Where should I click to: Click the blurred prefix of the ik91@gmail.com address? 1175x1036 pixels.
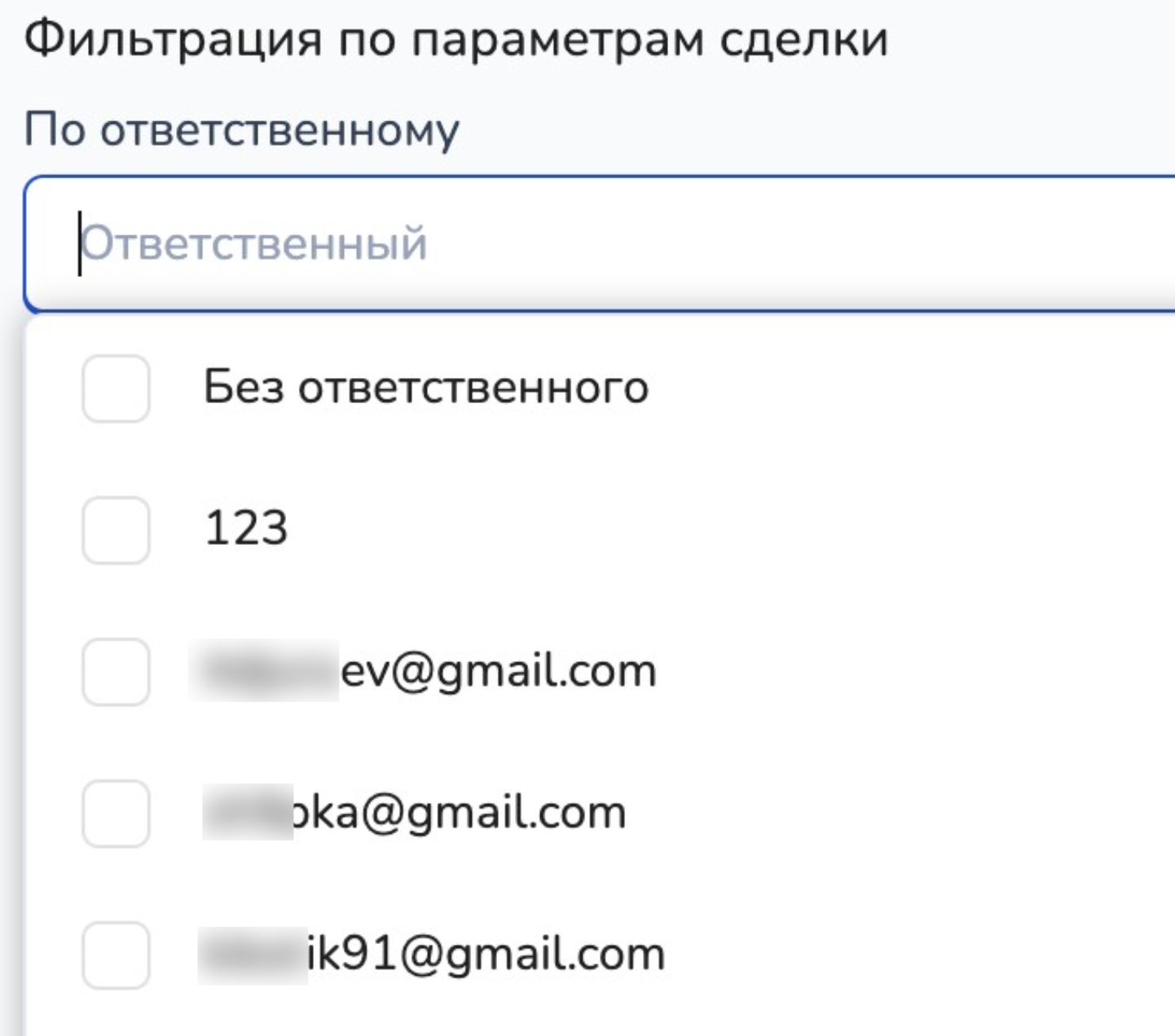(x=253, y=955)
